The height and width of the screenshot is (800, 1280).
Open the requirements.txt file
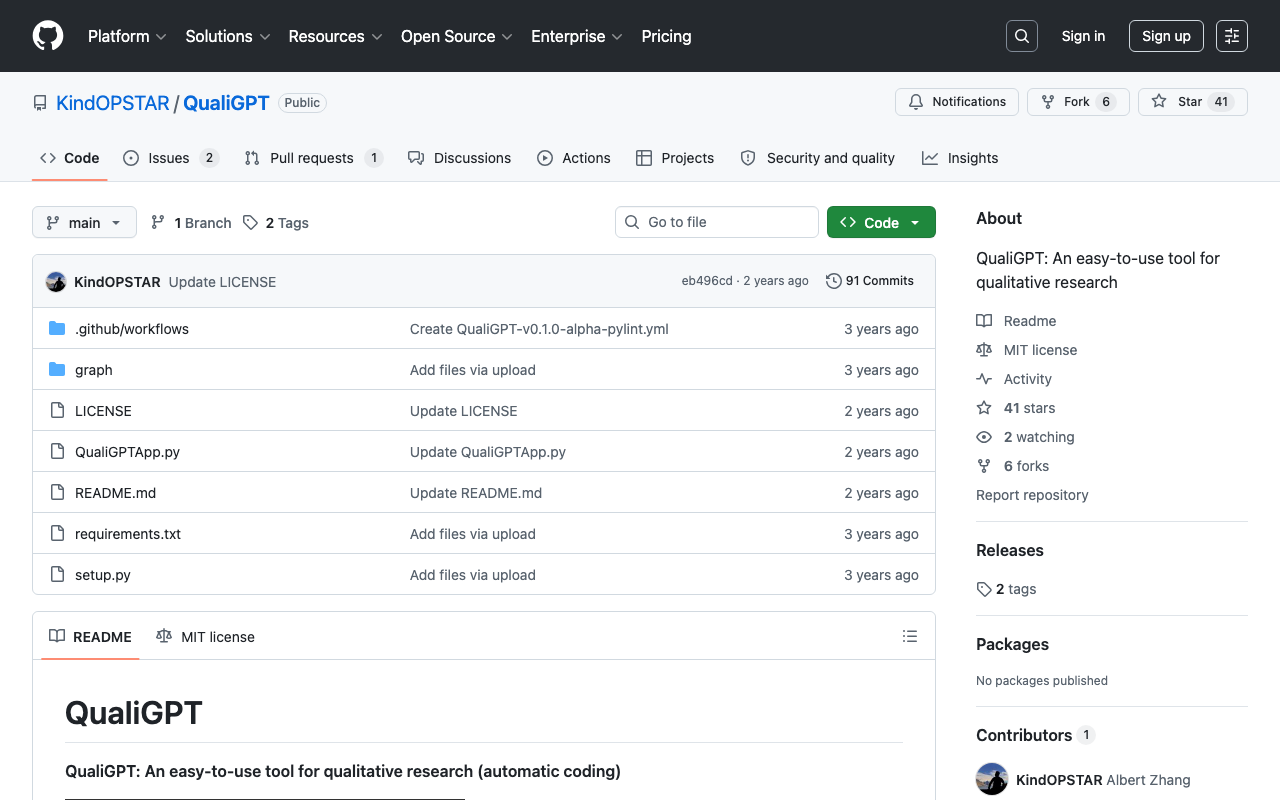click(128, 534)
